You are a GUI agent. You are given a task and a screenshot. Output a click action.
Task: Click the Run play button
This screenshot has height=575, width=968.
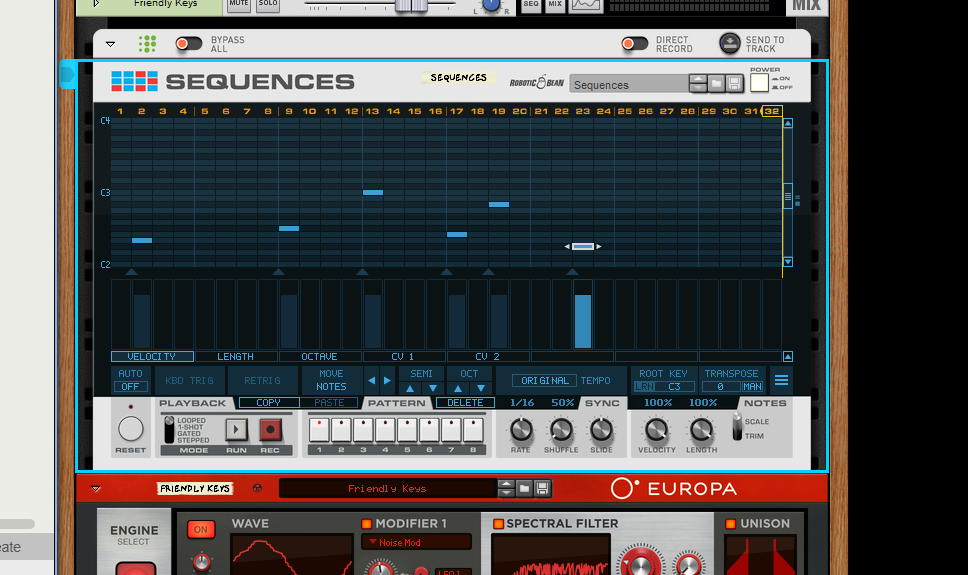click(236, 429)
